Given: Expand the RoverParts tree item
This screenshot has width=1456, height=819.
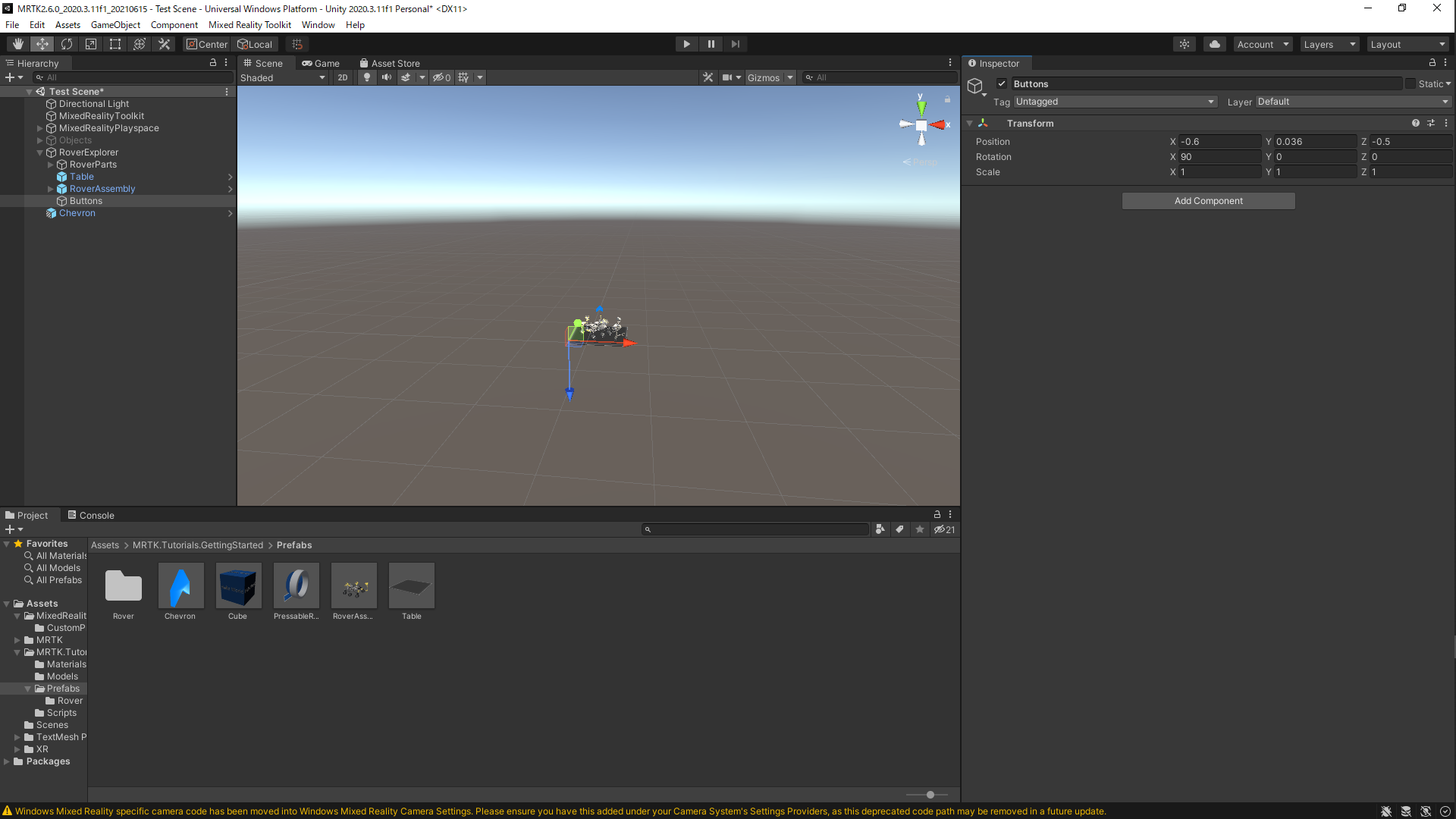Looking at the screenshot, I should pos(51,165).
